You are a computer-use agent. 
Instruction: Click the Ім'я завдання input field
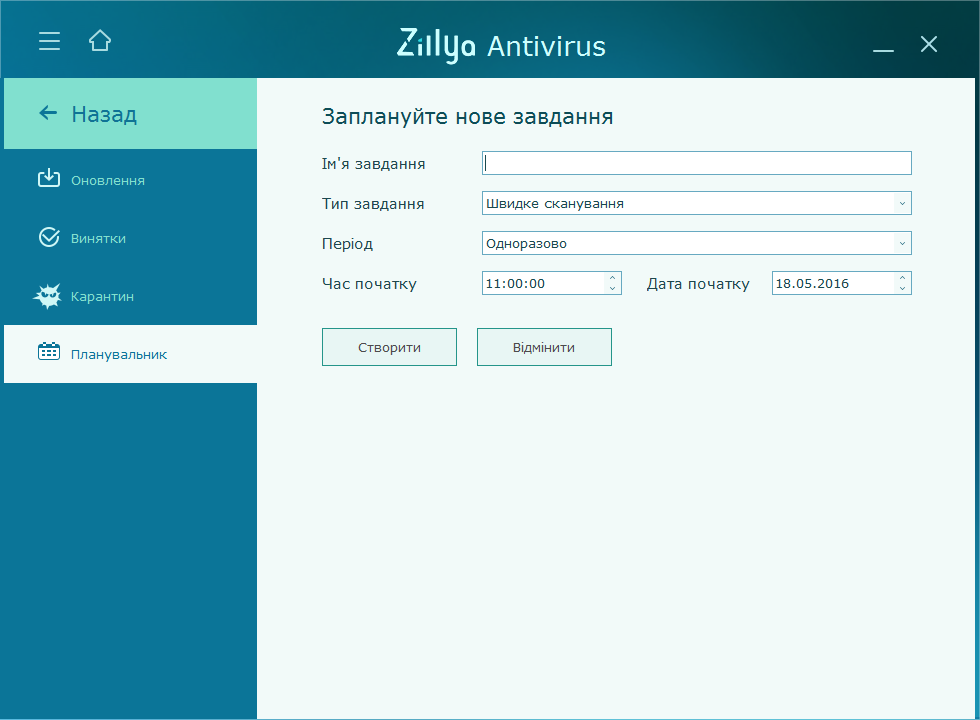pos(697,162)
